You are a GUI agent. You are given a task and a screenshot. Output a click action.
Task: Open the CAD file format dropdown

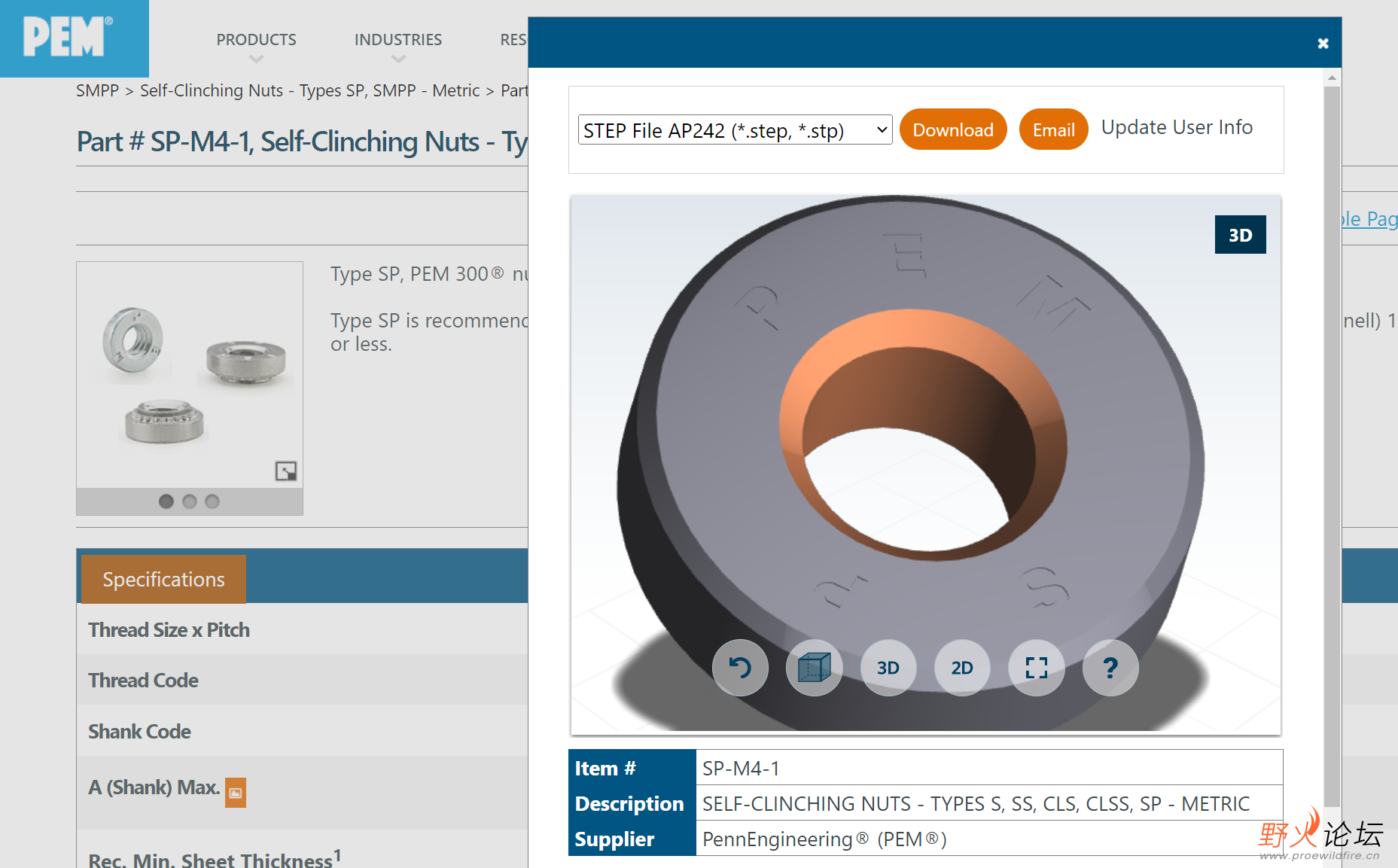coord(735,130)
